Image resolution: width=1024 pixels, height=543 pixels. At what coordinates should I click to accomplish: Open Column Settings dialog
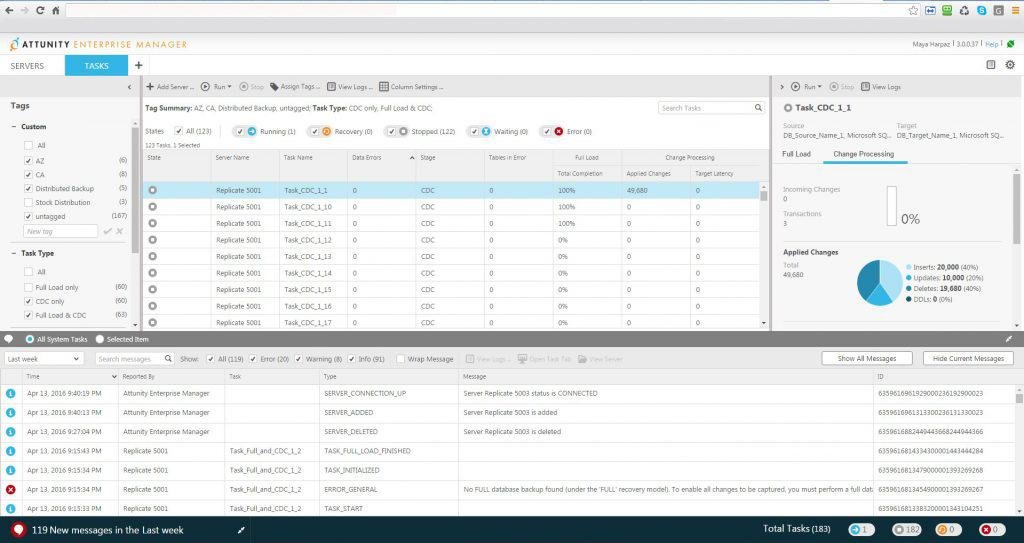pos(411,86)
